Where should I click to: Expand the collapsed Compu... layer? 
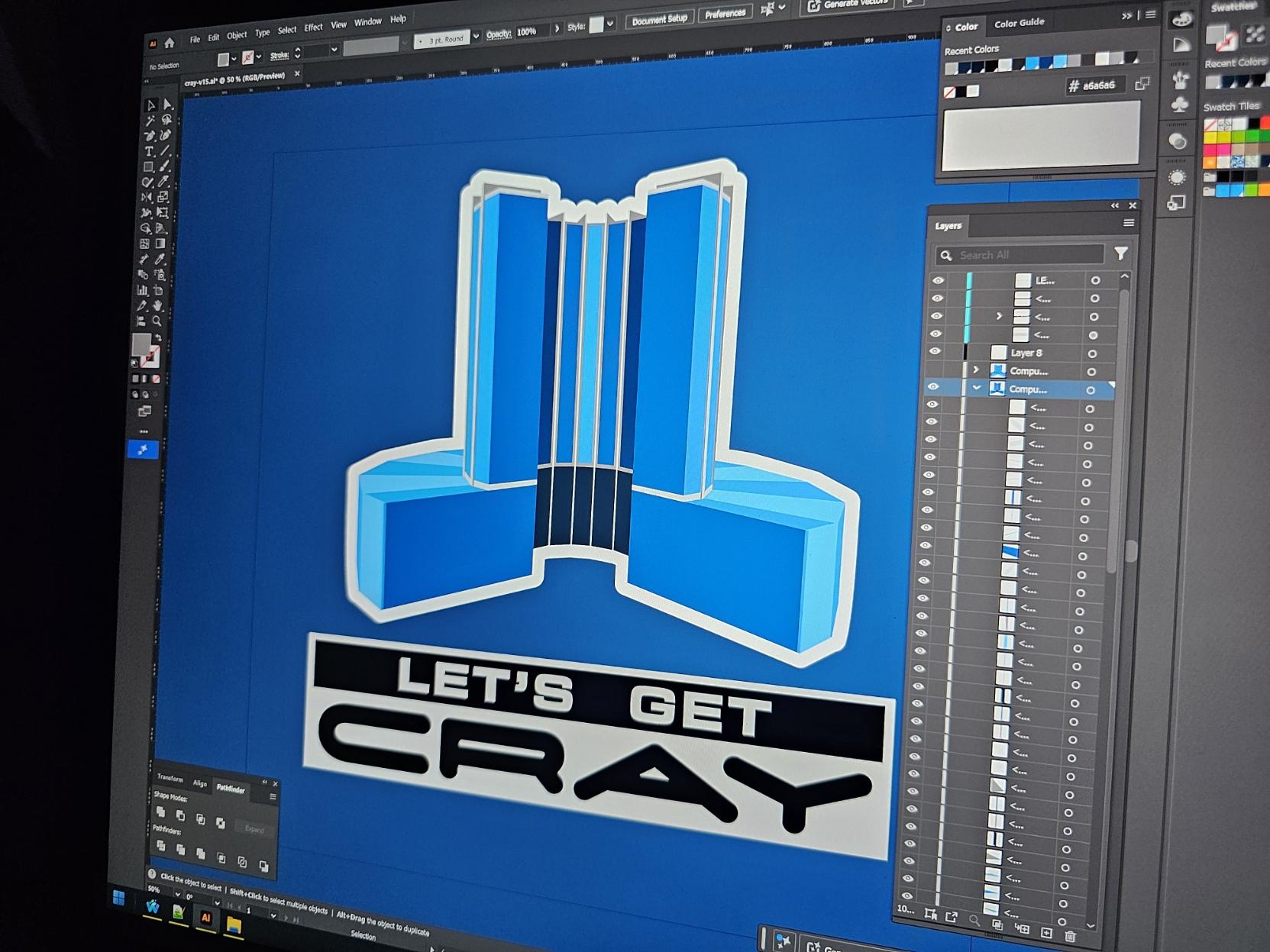coord(975,370)
